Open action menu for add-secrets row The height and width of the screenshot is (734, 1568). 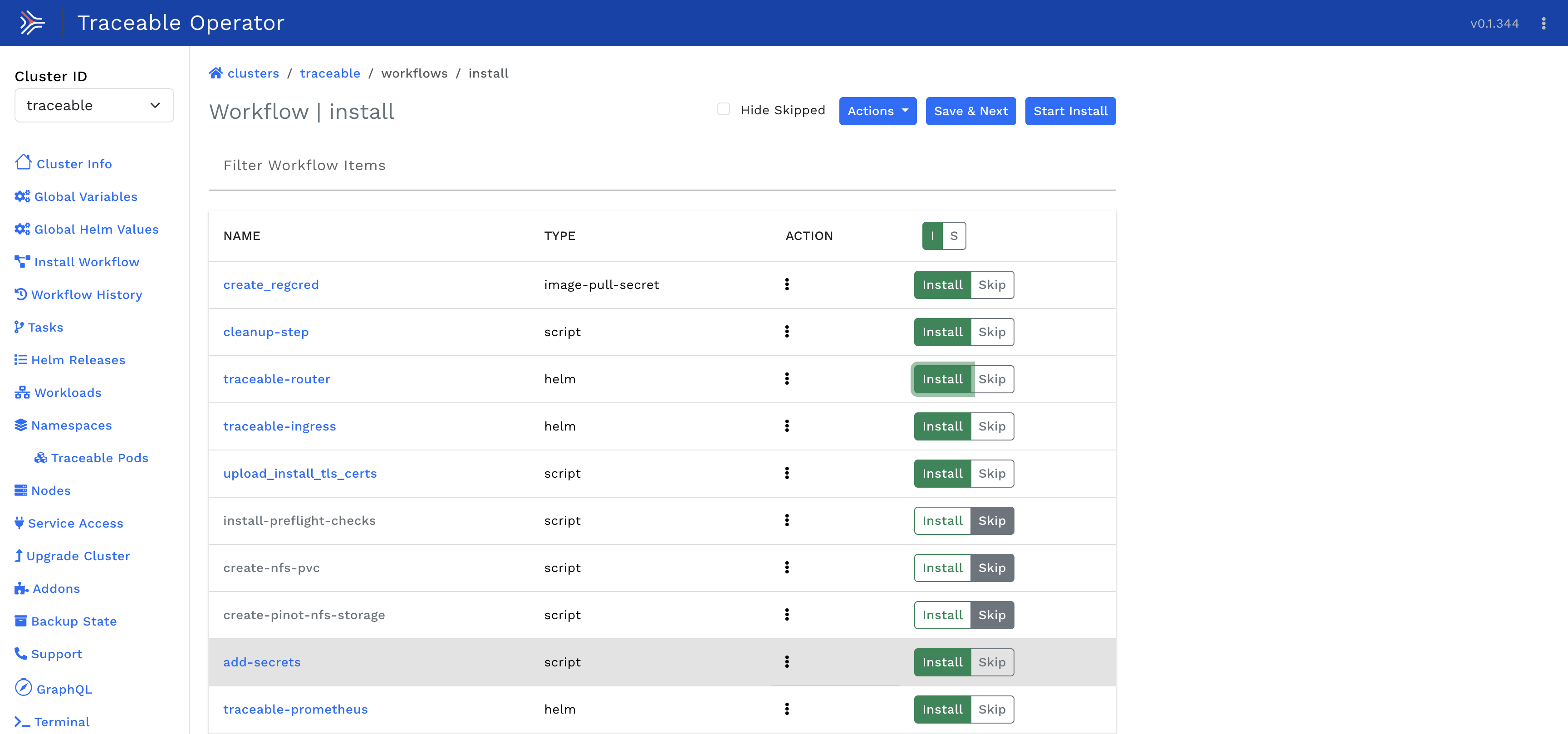pos(786,661)
